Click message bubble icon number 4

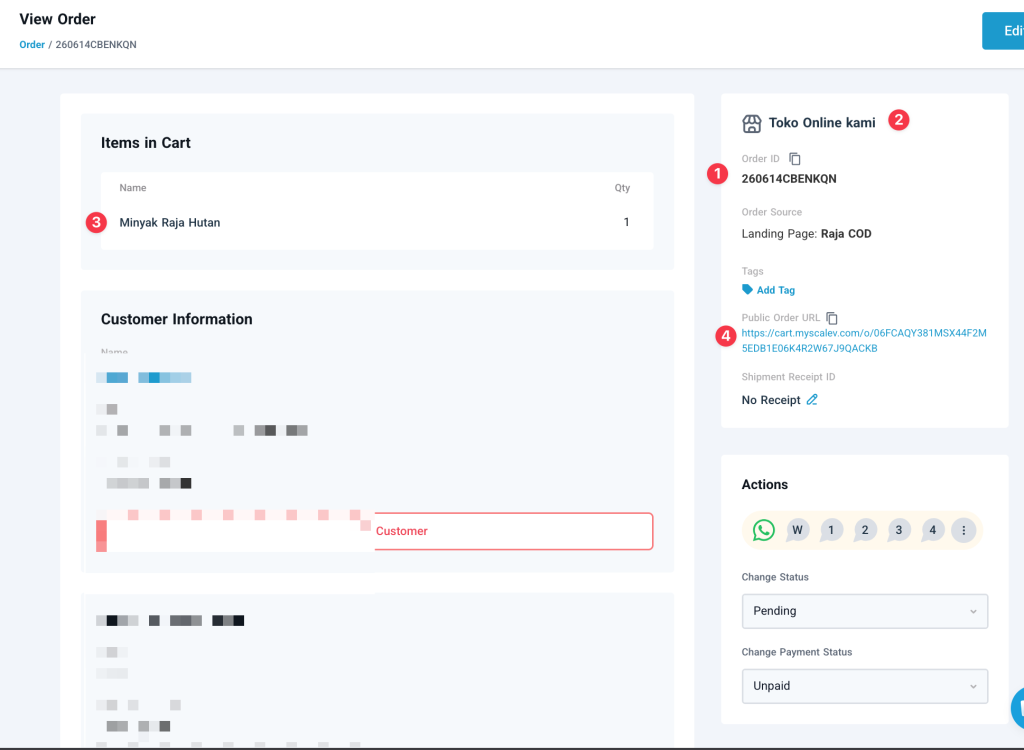coord(933,530)
